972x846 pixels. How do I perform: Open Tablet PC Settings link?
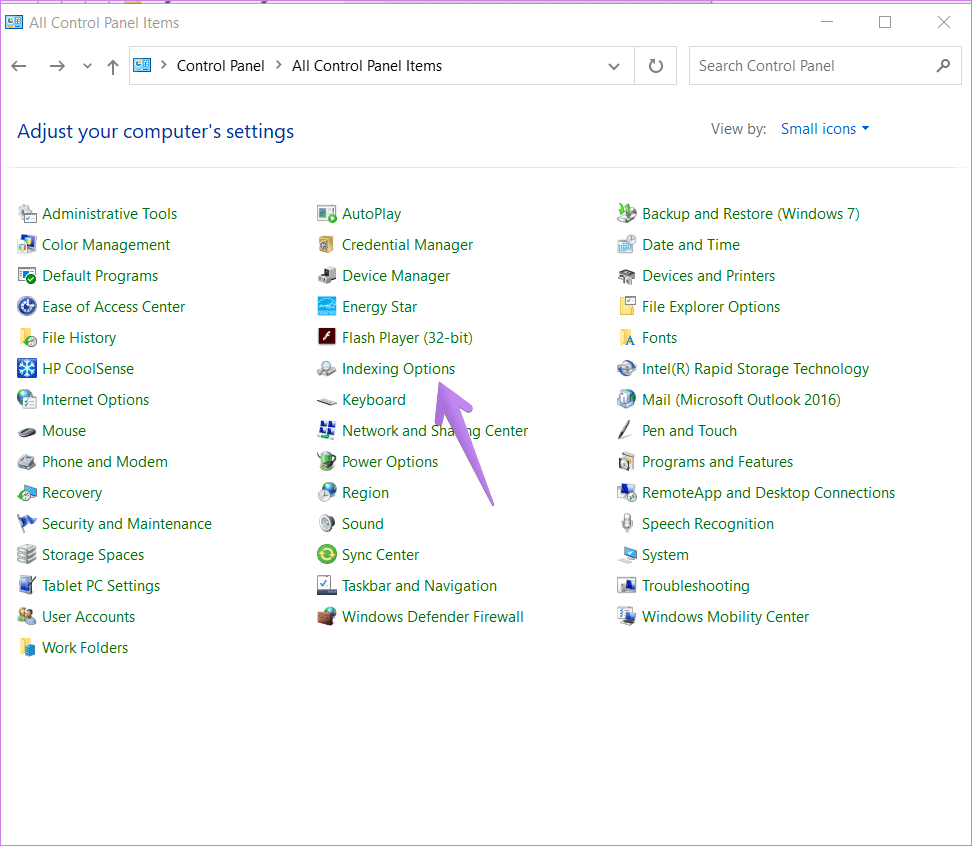[101, 586]
